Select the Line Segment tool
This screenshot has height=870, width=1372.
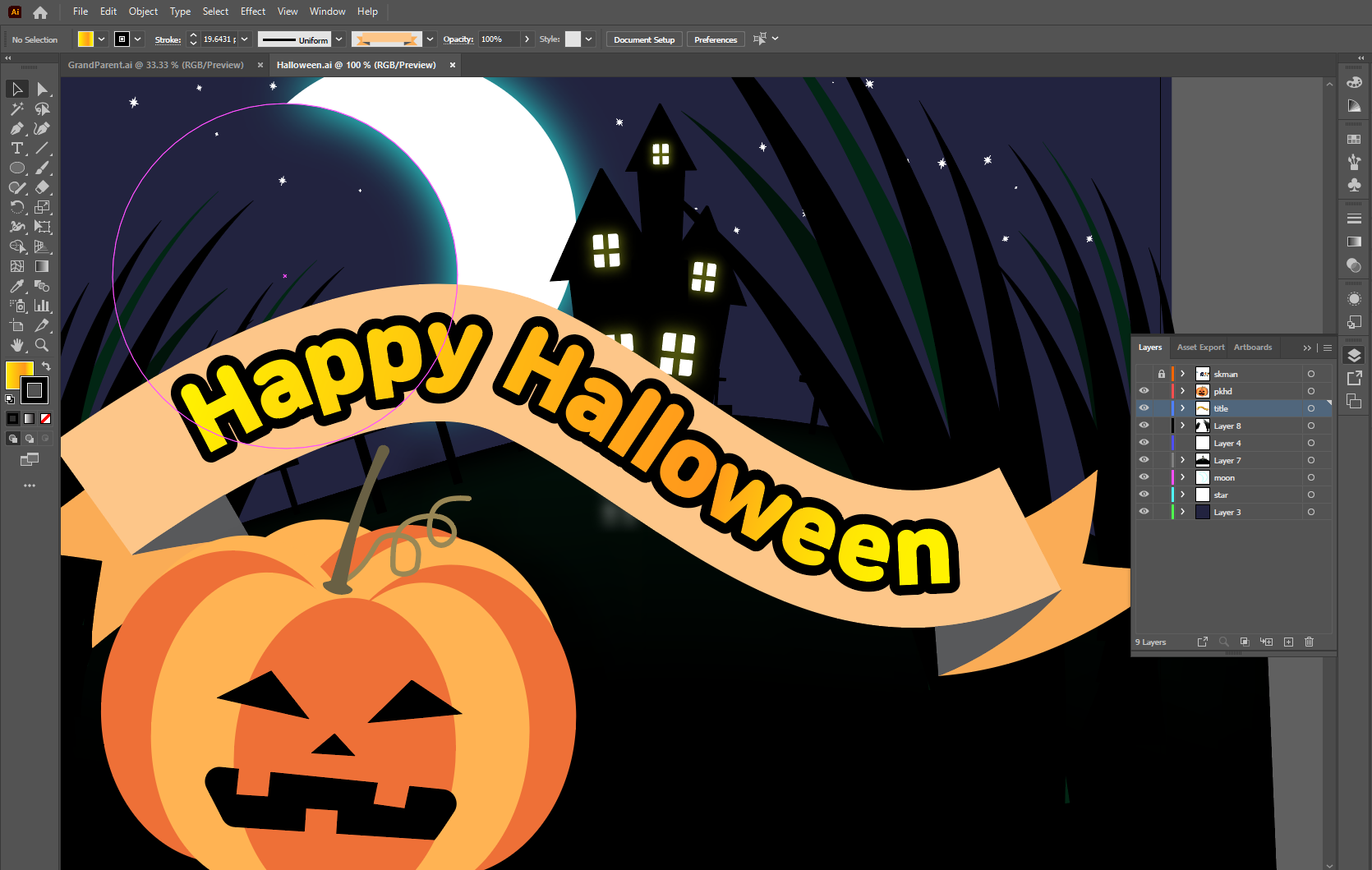[x=42, y=148]
